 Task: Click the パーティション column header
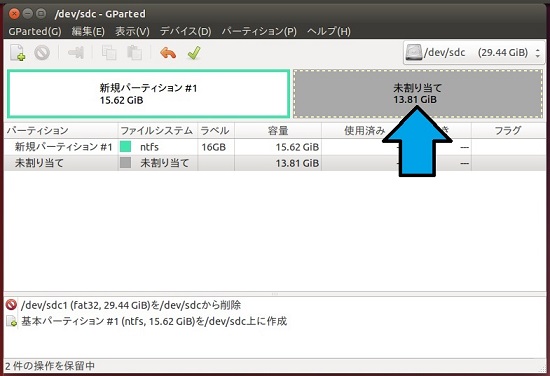click(61, 130)
